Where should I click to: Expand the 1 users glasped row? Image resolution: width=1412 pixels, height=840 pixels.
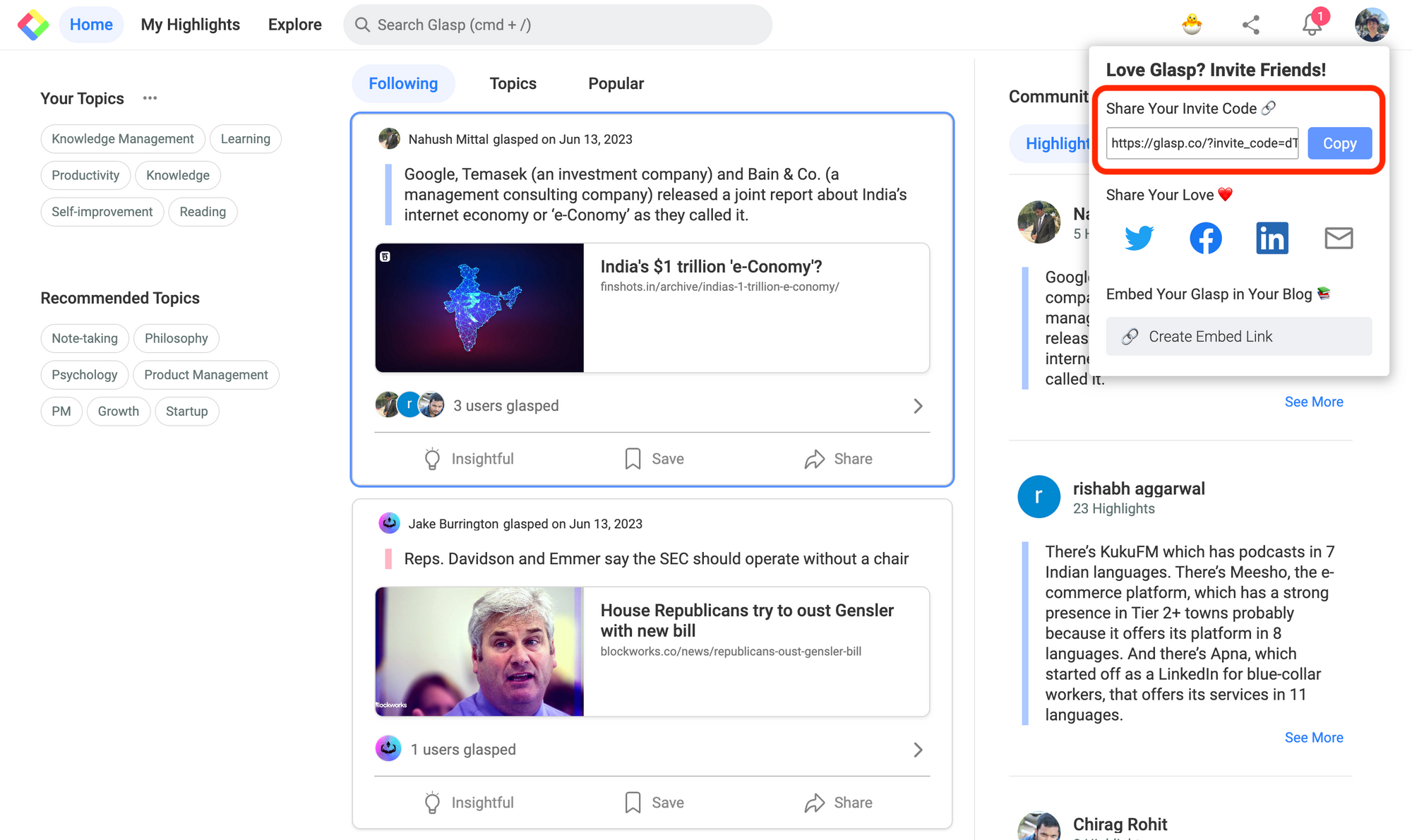pos(917,750)
